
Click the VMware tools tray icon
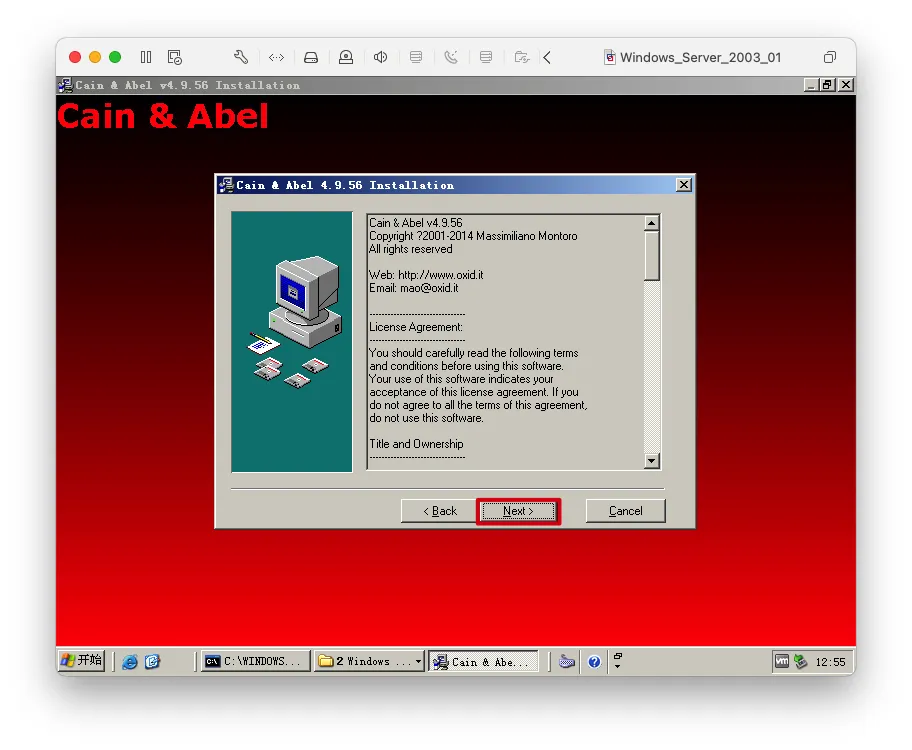782,662
